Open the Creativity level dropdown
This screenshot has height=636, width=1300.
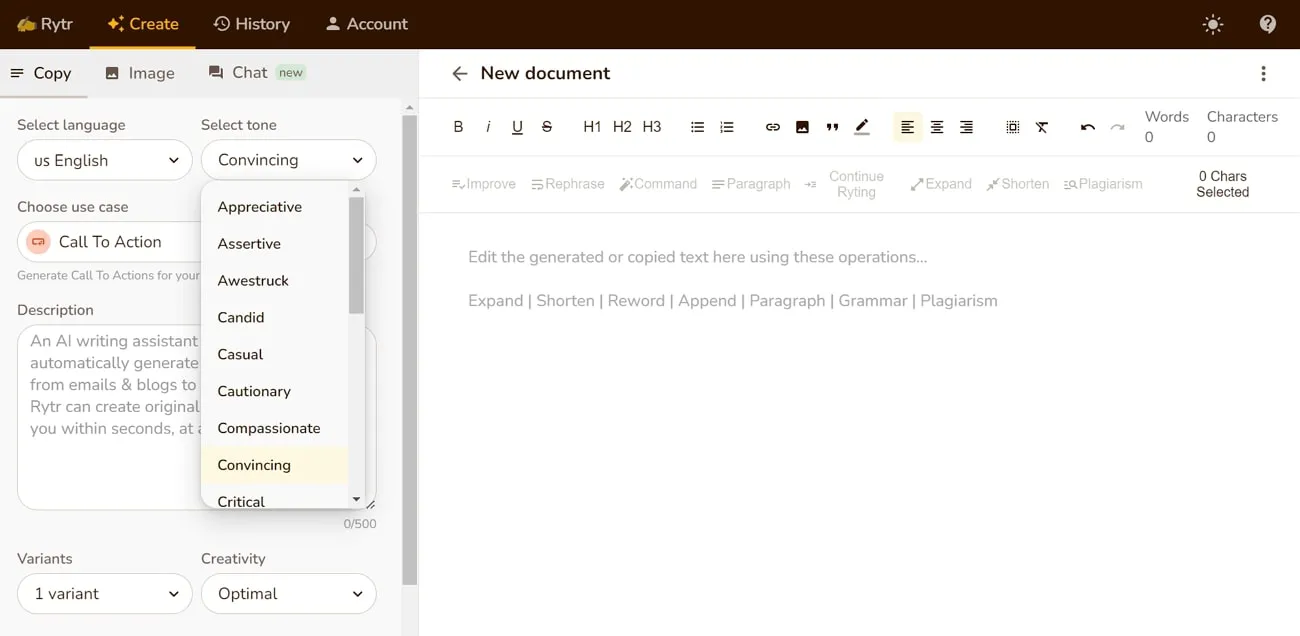tap(288, 593)
